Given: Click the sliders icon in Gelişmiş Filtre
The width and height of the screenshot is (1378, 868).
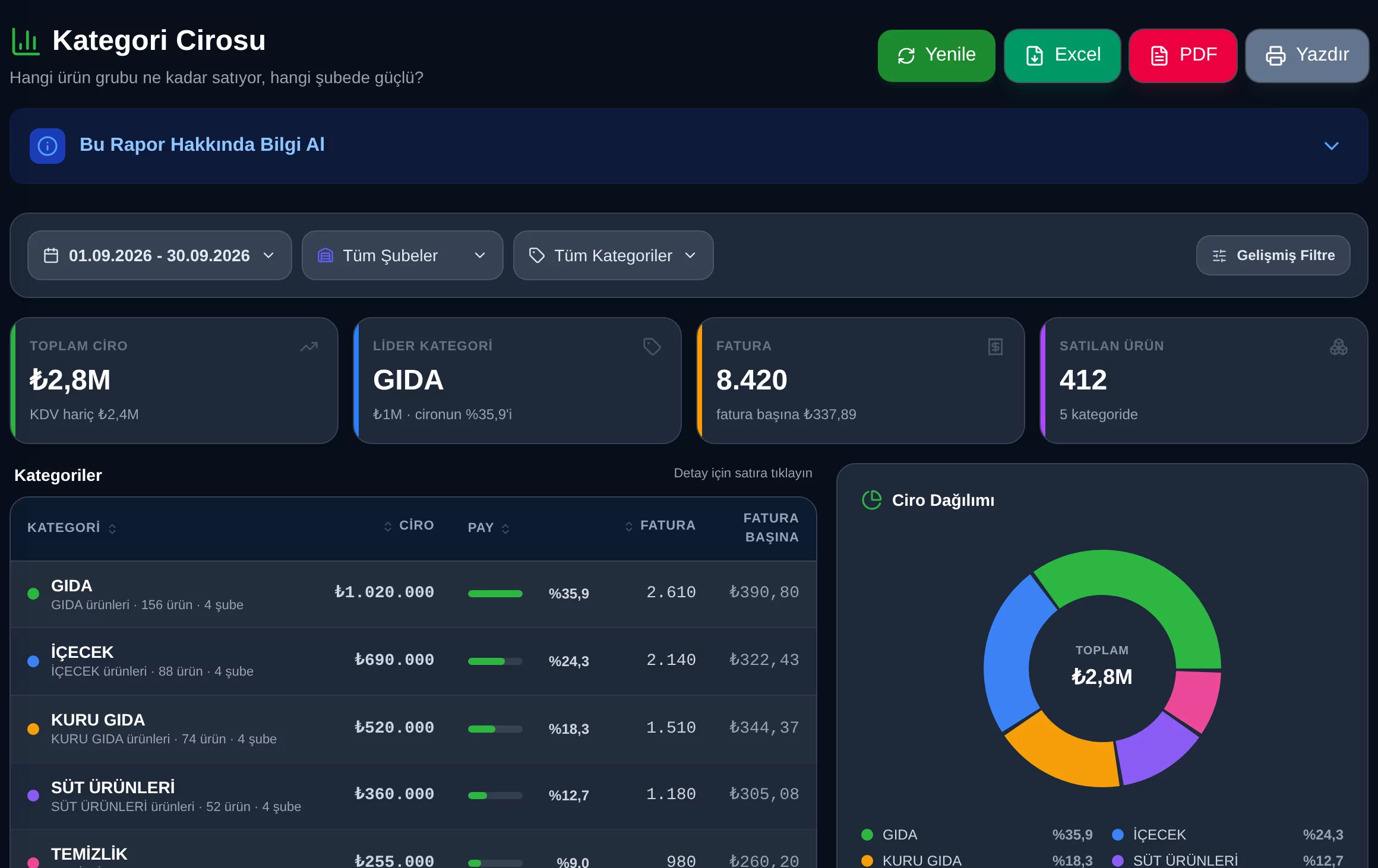Looking at the screenshot, I should (1219, 255).
